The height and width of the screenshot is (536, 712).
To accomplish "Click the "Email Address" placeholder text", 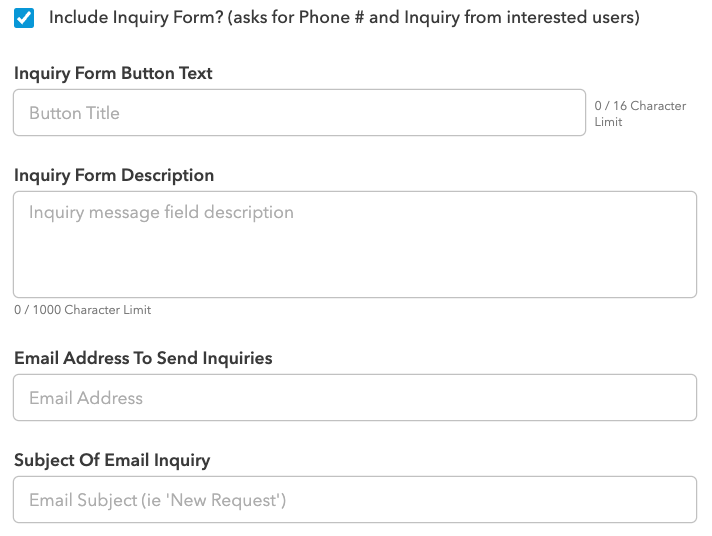I will (86, 398).
